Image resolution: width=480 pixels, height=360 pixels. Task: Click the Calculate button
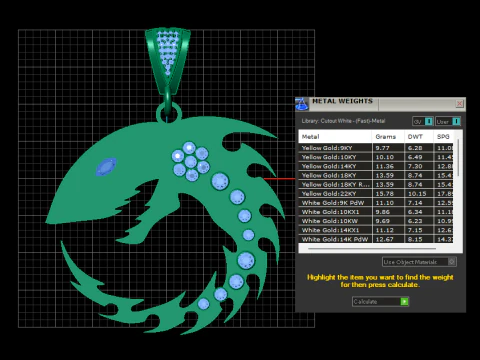[380, 302]
